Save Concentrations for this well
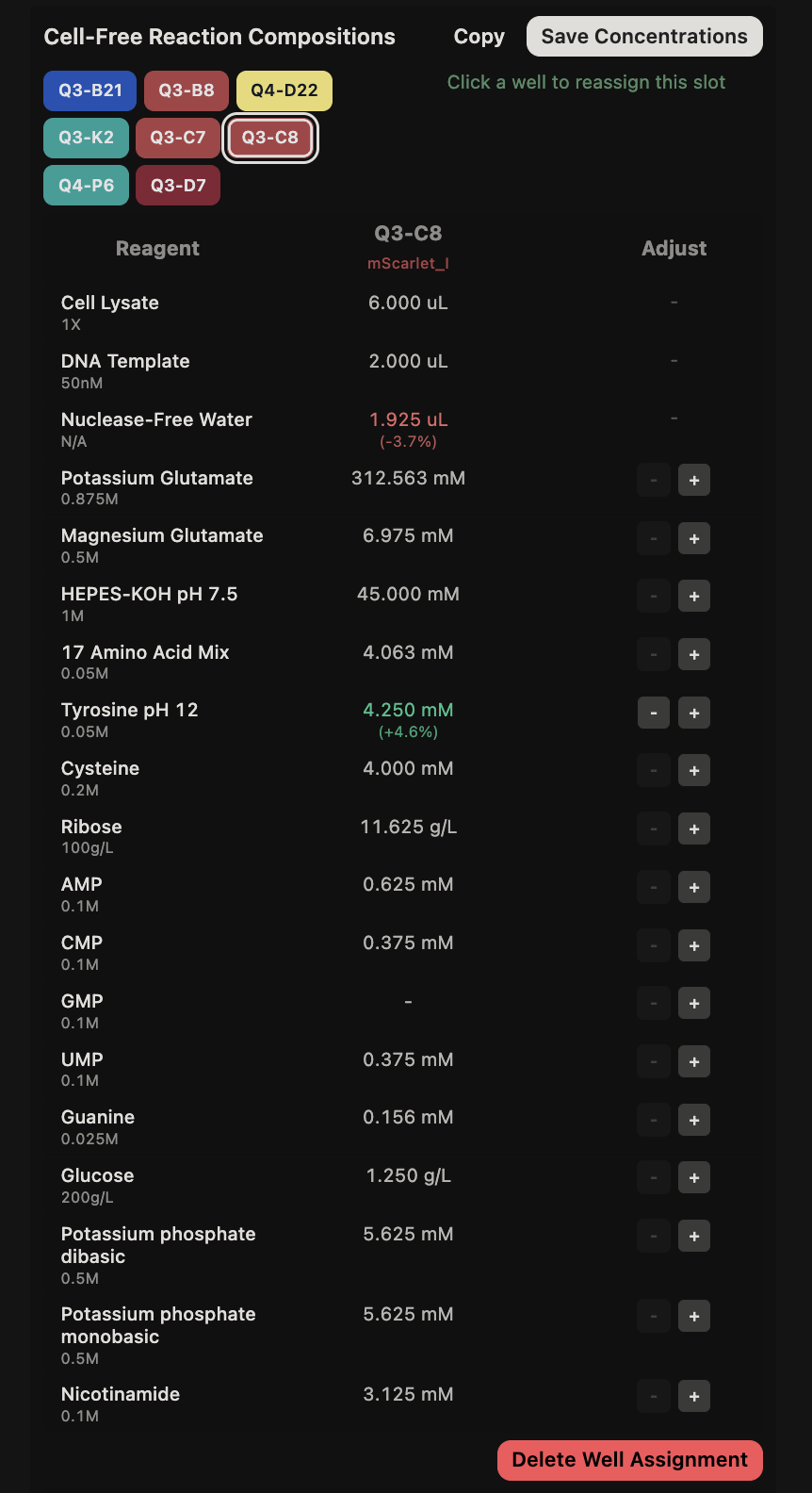Image resolution: width=812 pixels, height=1493 pixels. (x=644, y=37)
